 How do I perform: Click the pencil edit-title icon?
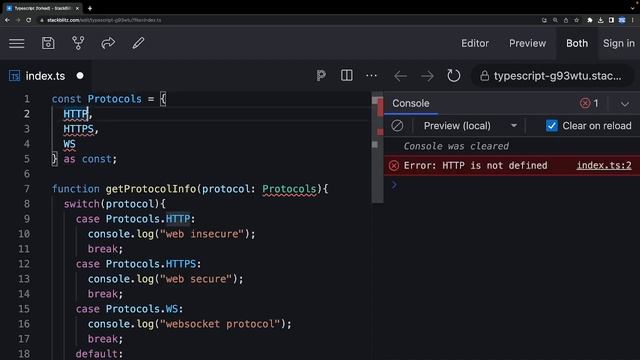[138, 43]
